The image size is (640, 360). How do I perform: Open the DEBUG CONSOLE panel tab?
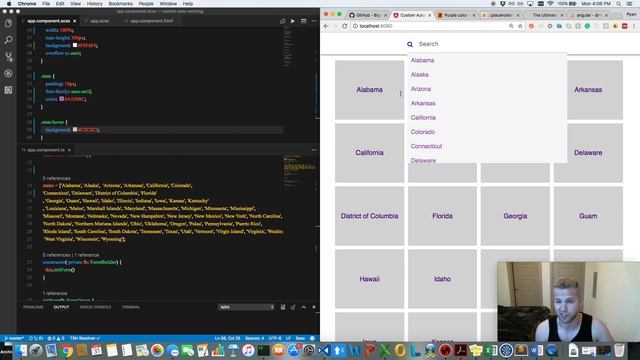95,307
